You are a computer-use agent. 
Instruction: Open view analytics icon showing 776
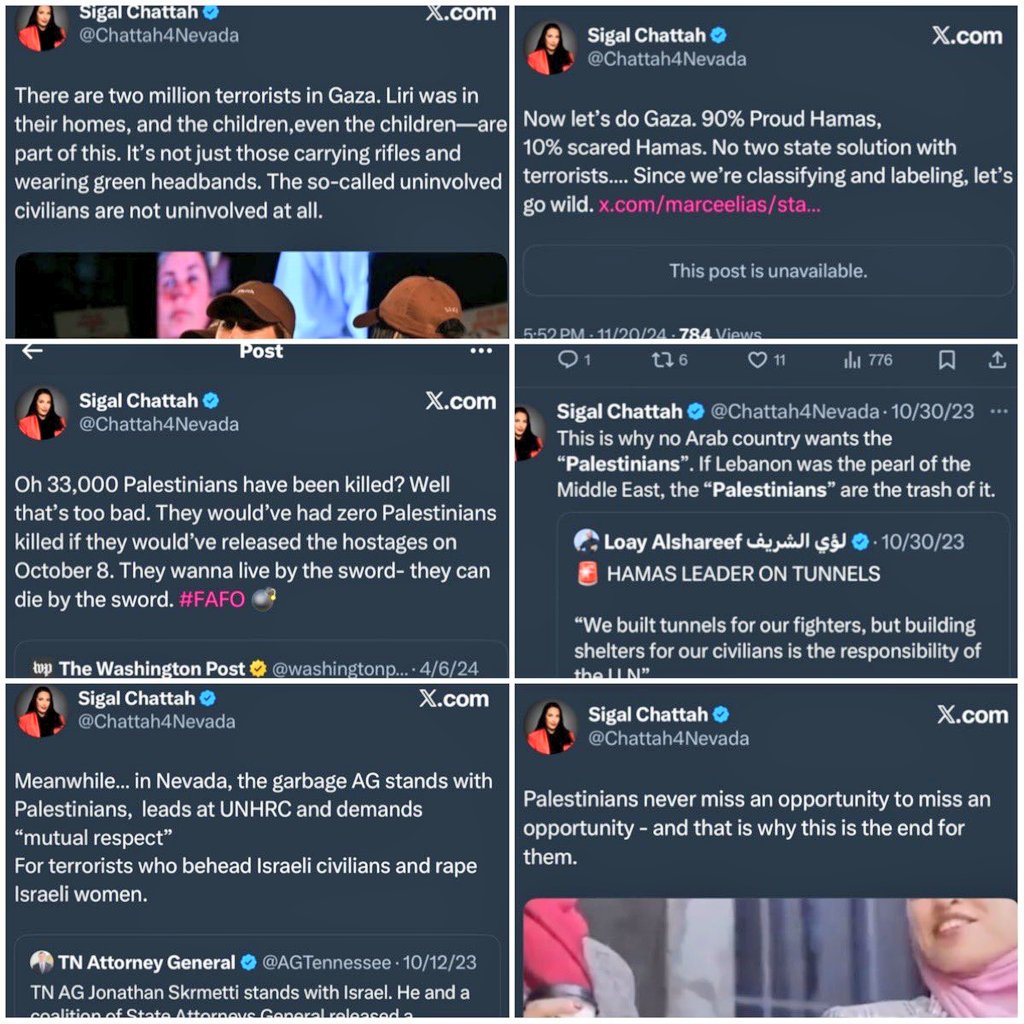pos(852,359)
